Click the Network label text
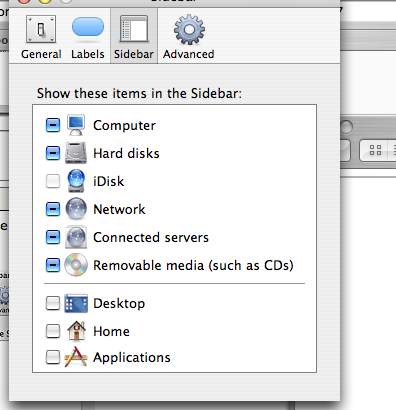The width and height of the screenshot is (396, 410). pos(119,210)
